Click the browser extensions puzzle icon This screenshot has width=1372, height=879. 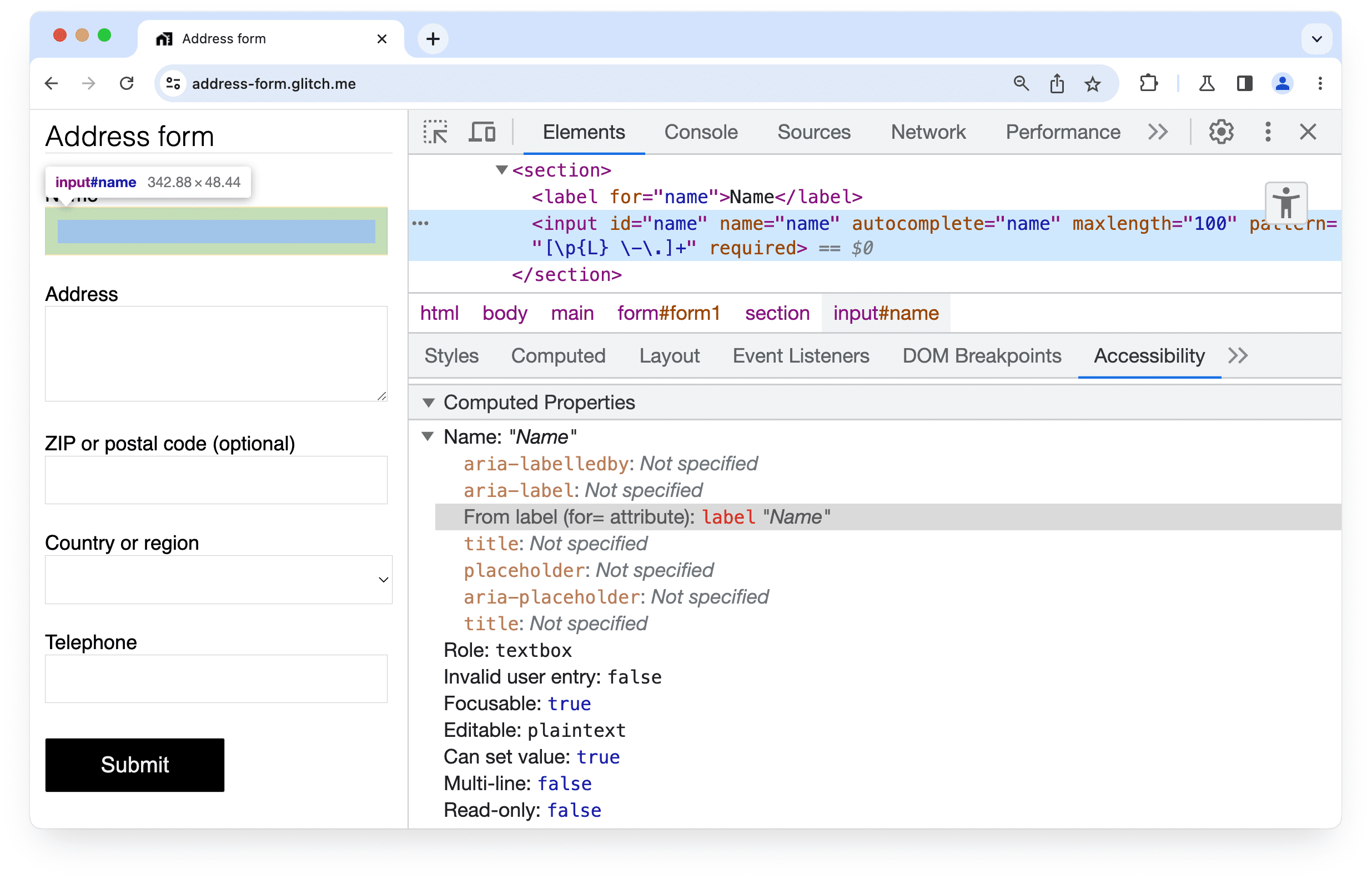(1149, 84)
